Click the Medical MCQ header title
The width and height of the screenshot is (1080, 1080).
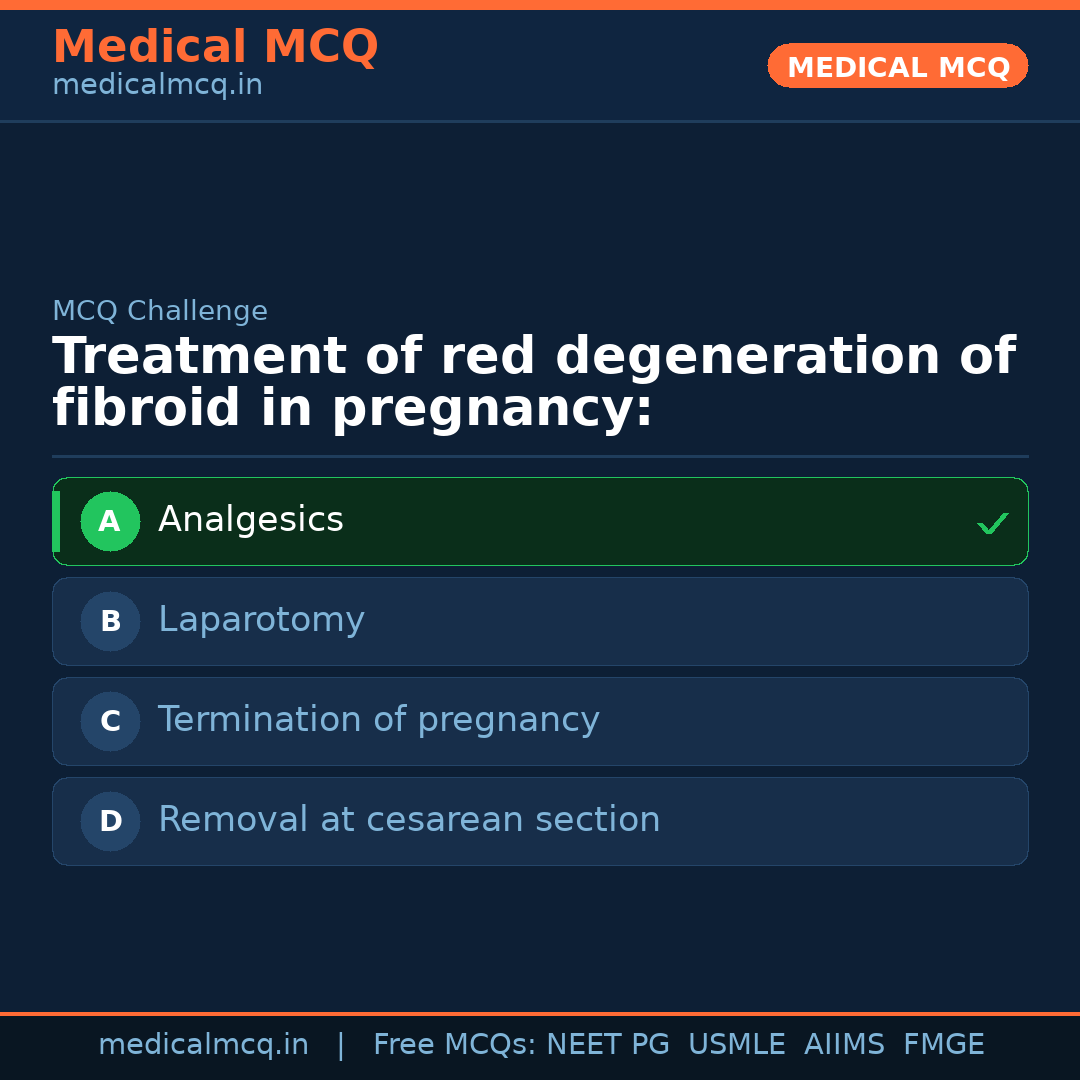click(x=215, y=47)
